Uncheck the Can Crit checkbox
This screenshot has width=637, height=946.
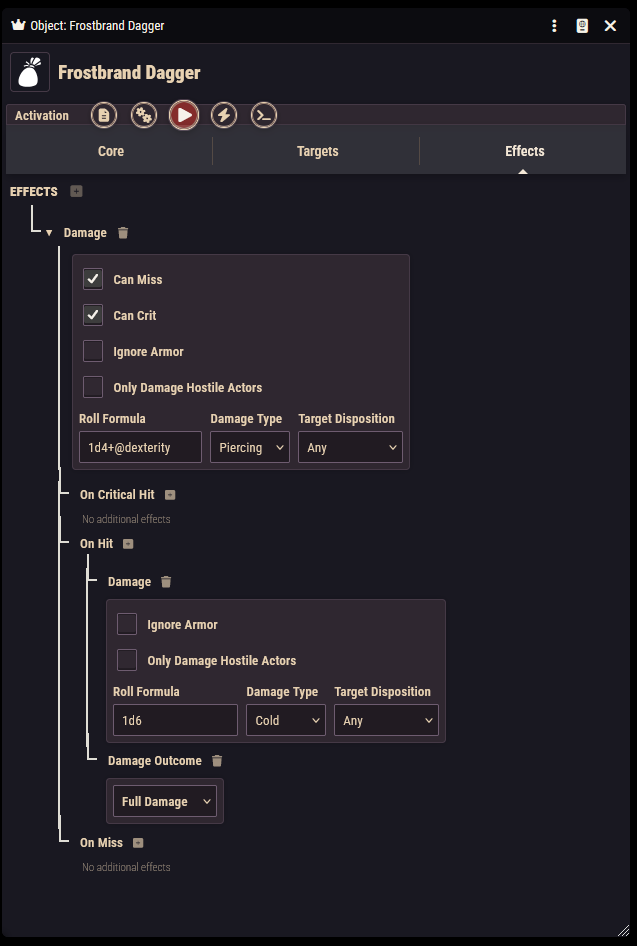93,315
